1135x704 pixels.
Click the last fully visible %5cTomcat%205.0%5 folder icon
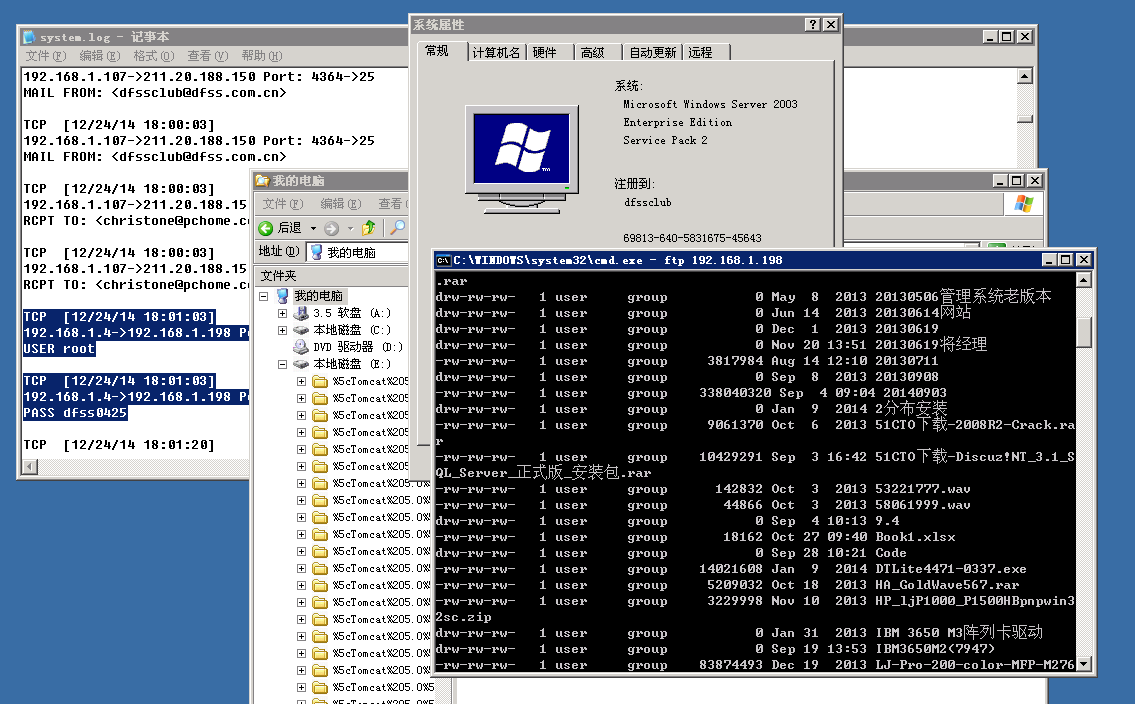(320, 687)
